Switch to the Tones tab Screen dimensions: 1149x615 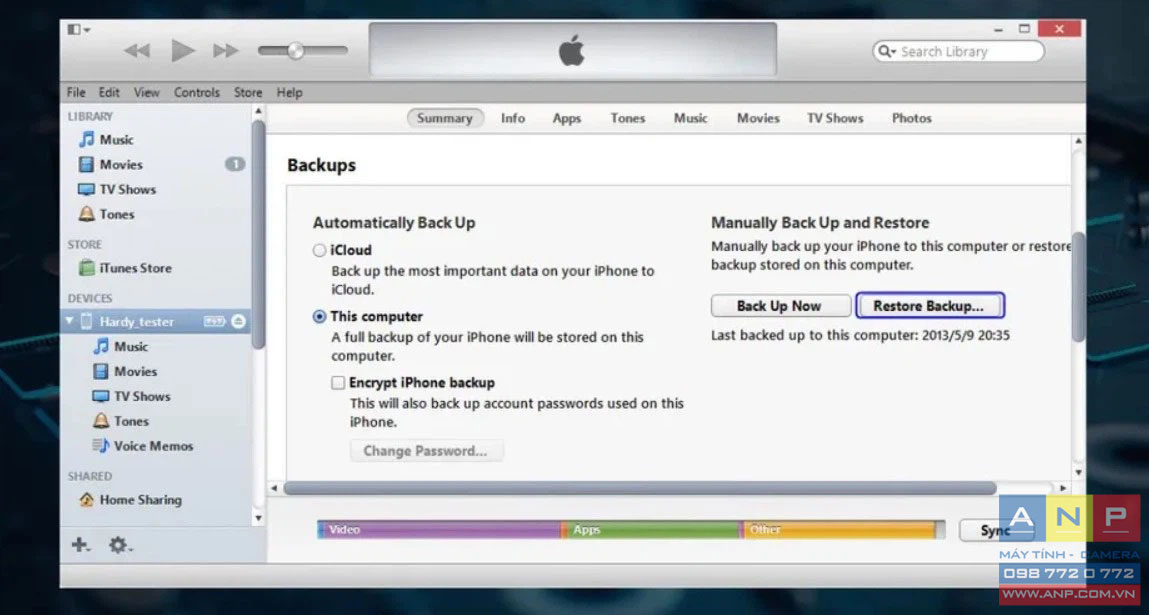pos(628,118)
